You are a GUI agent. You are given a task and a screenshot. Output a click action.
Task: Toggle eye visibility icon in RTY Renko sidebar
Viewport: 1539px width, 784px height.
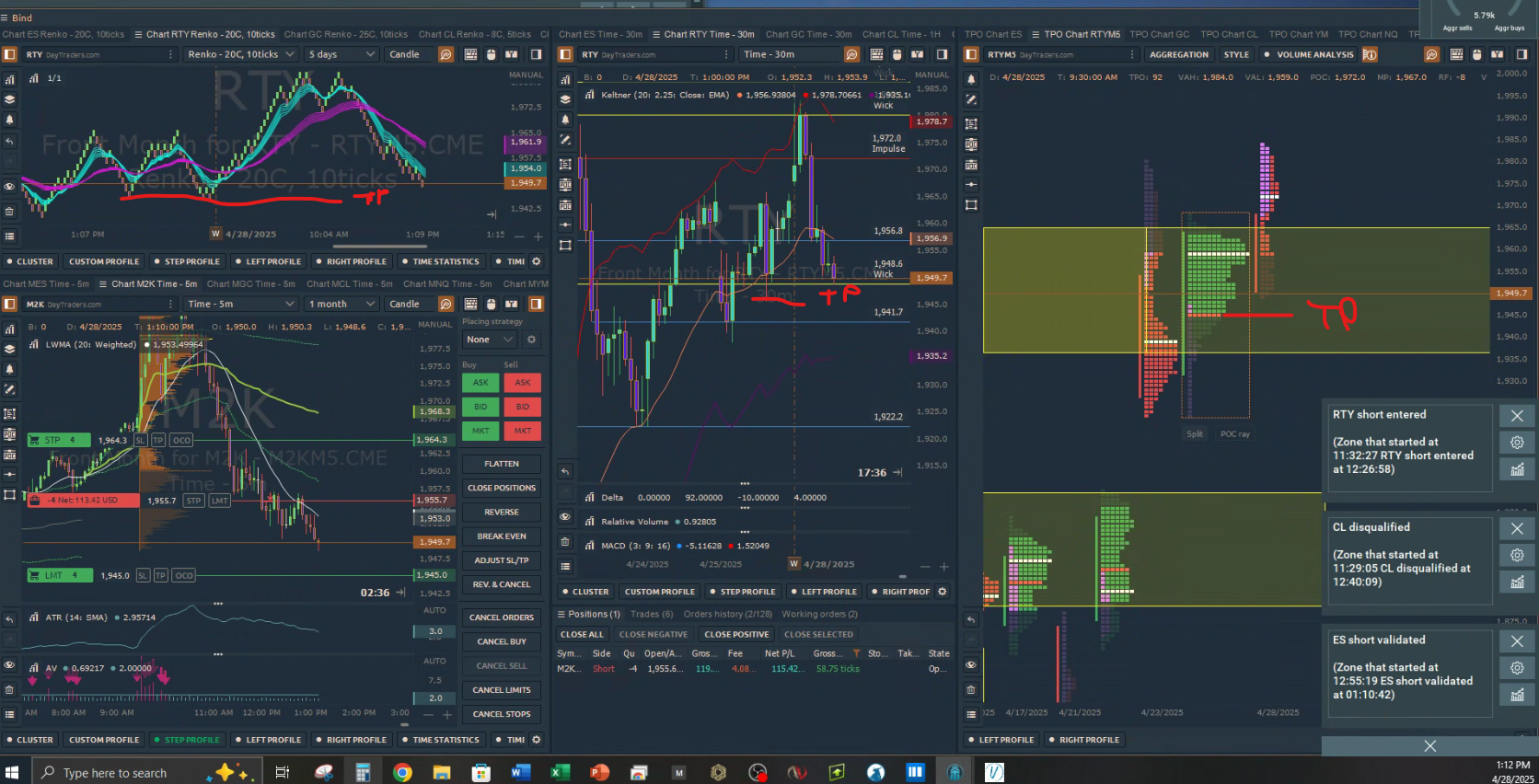click(10, 187)
